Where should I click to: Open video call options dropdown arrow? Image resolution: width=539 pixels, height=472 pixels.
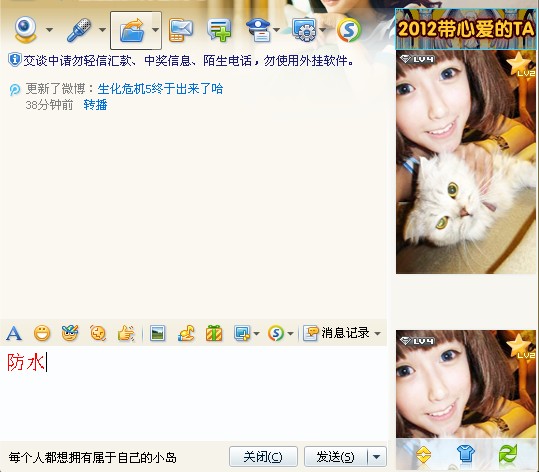click(x=50, y=30)
